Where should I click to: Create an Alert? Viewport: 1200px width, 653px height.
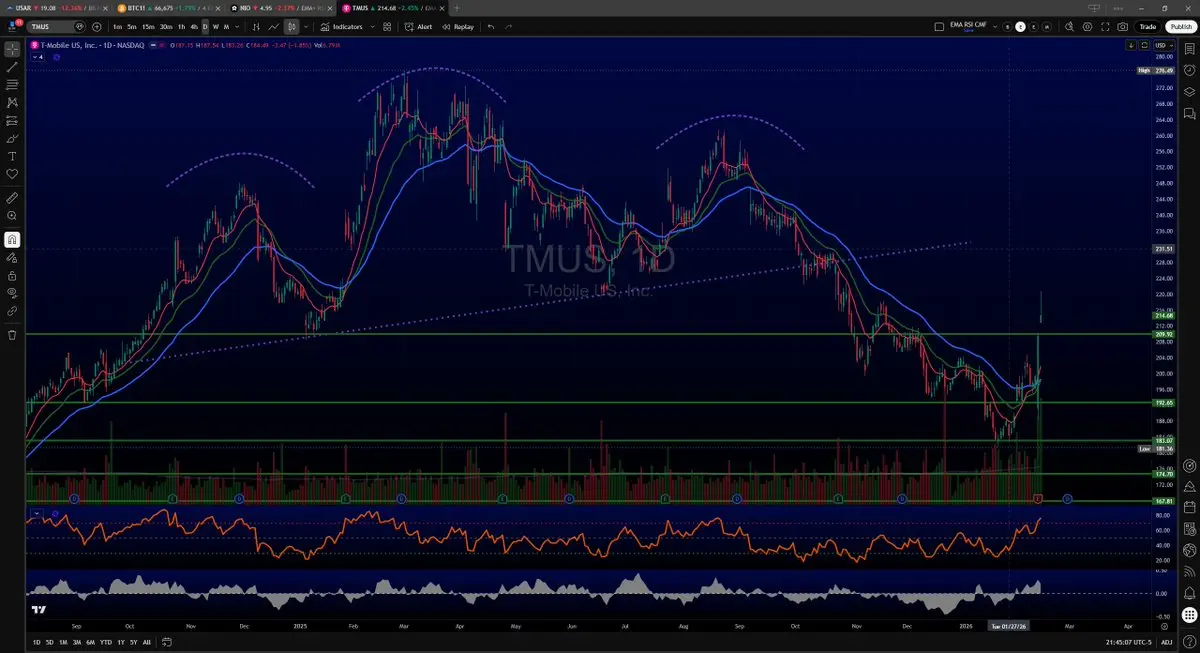coord(419,27)
